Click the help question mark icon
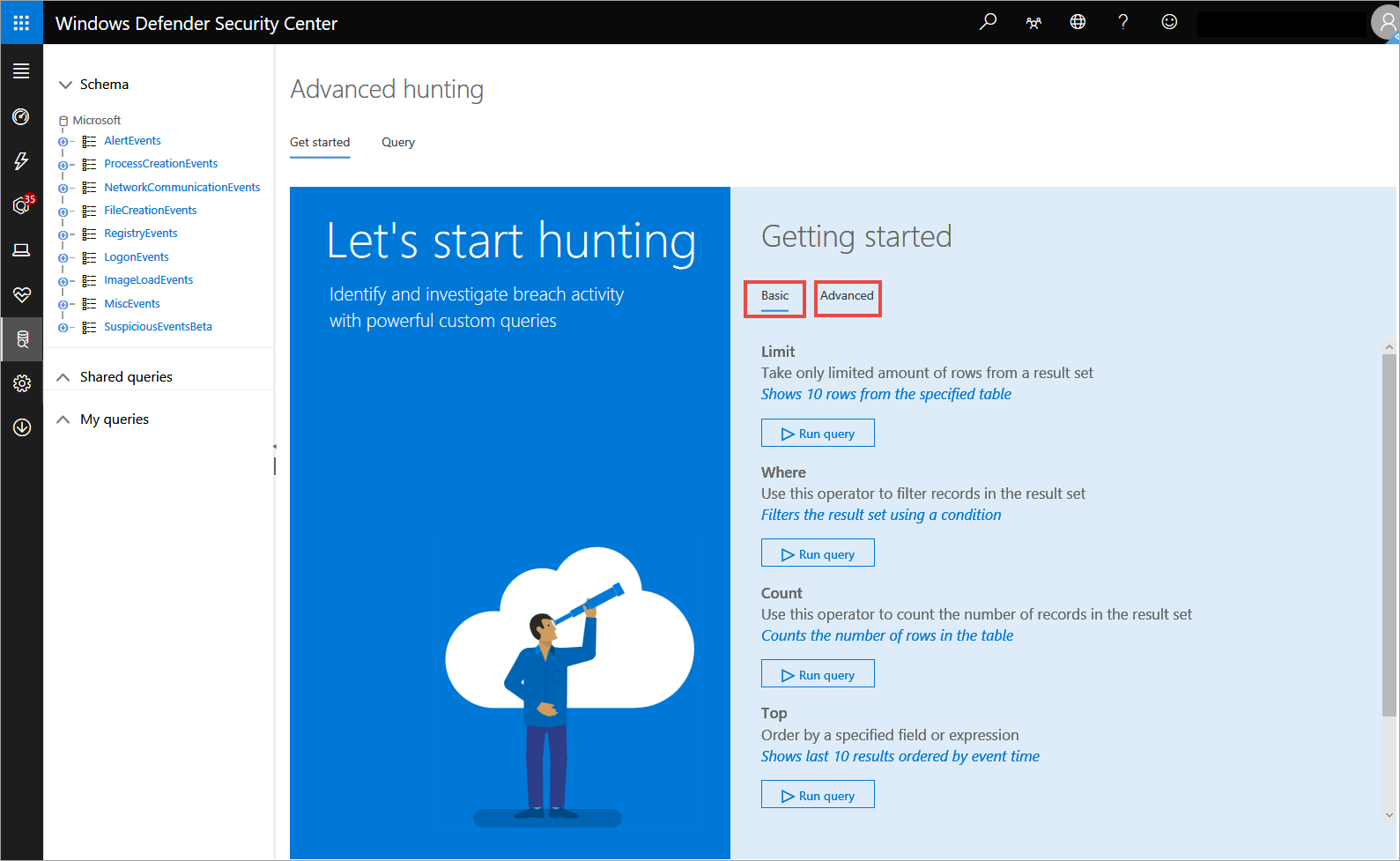 pyautogui.click(x=1122, y=22)
